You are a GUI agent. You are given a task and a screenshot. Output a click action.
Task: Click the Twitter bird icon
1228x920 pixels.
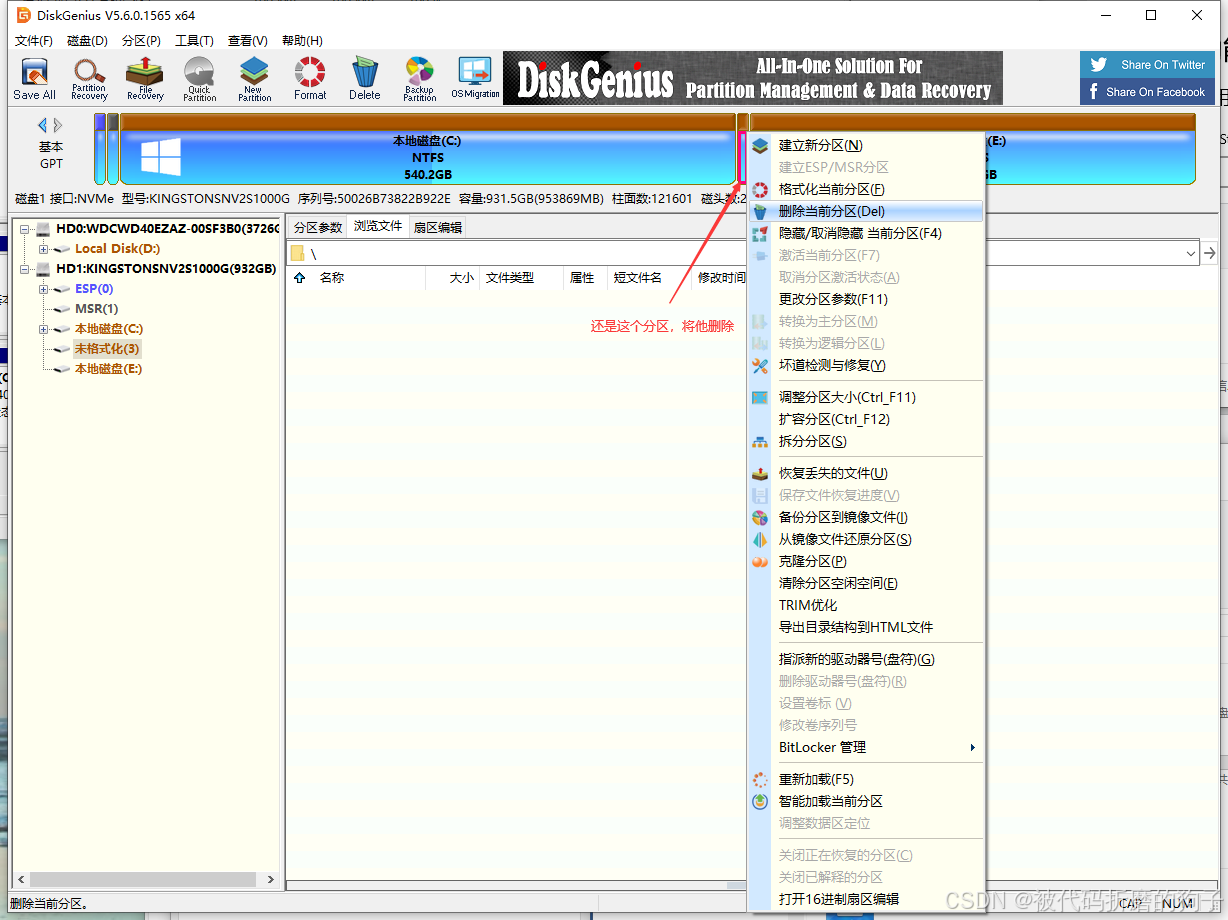1099,65
